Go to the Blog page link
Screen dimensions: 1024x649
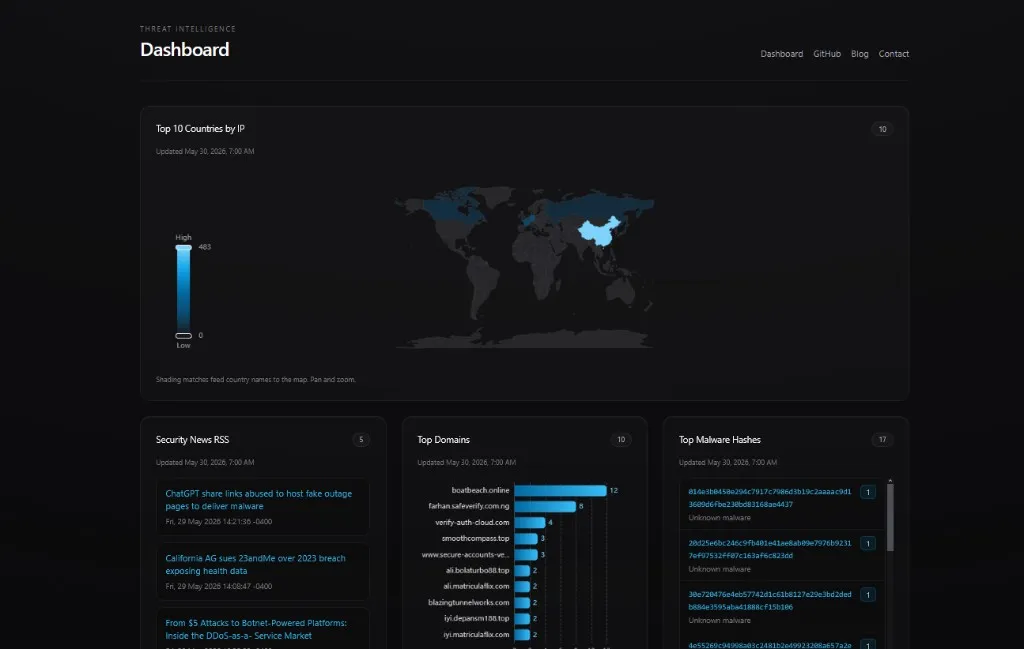(859, 54)
